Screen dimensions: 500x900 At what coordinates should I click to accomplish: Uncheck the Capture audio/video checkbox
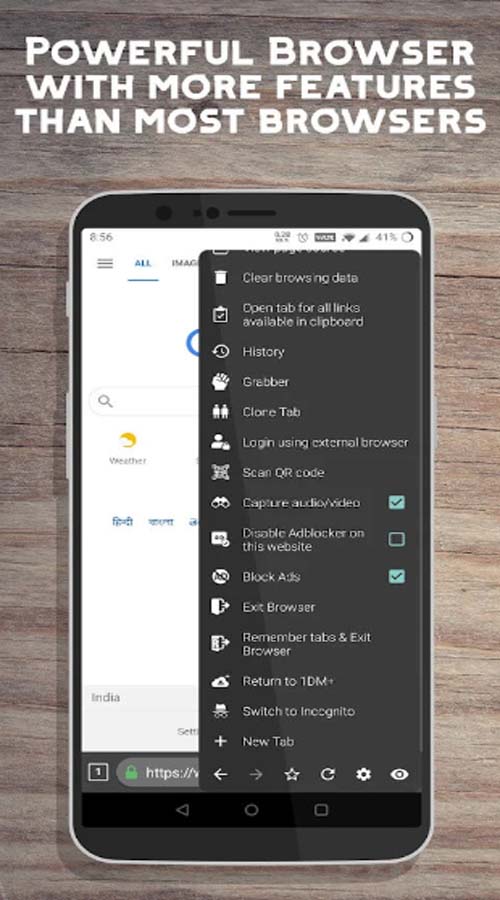pyautogui.click(x=397, y=503)
